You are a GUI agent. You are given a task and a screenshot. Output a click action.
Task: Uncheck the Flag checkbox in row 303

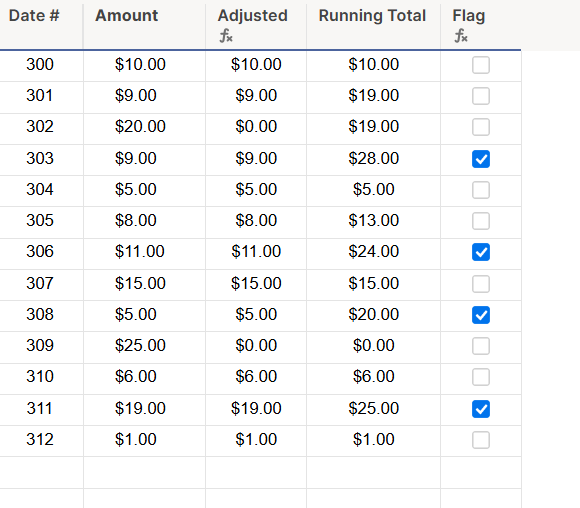click(481, 159)
